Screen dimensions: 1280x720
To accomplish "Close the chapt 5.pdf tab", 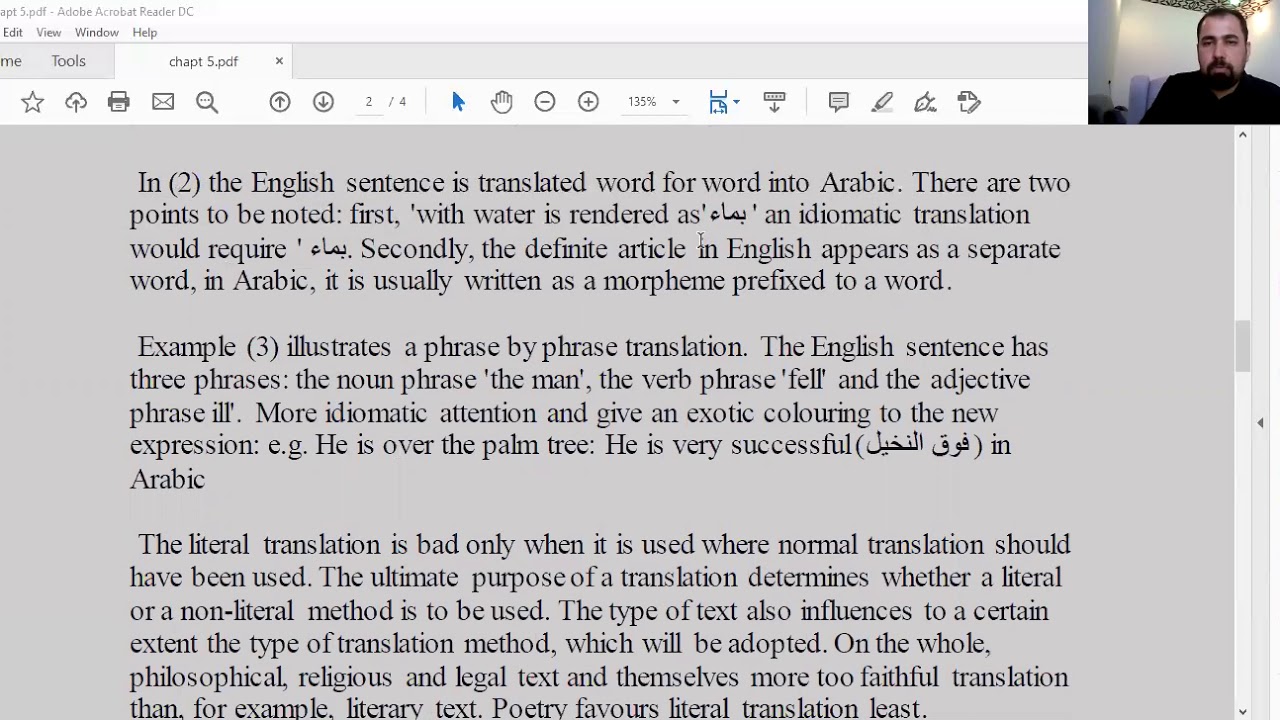I will pyautogui.click(x=279, y=61).
